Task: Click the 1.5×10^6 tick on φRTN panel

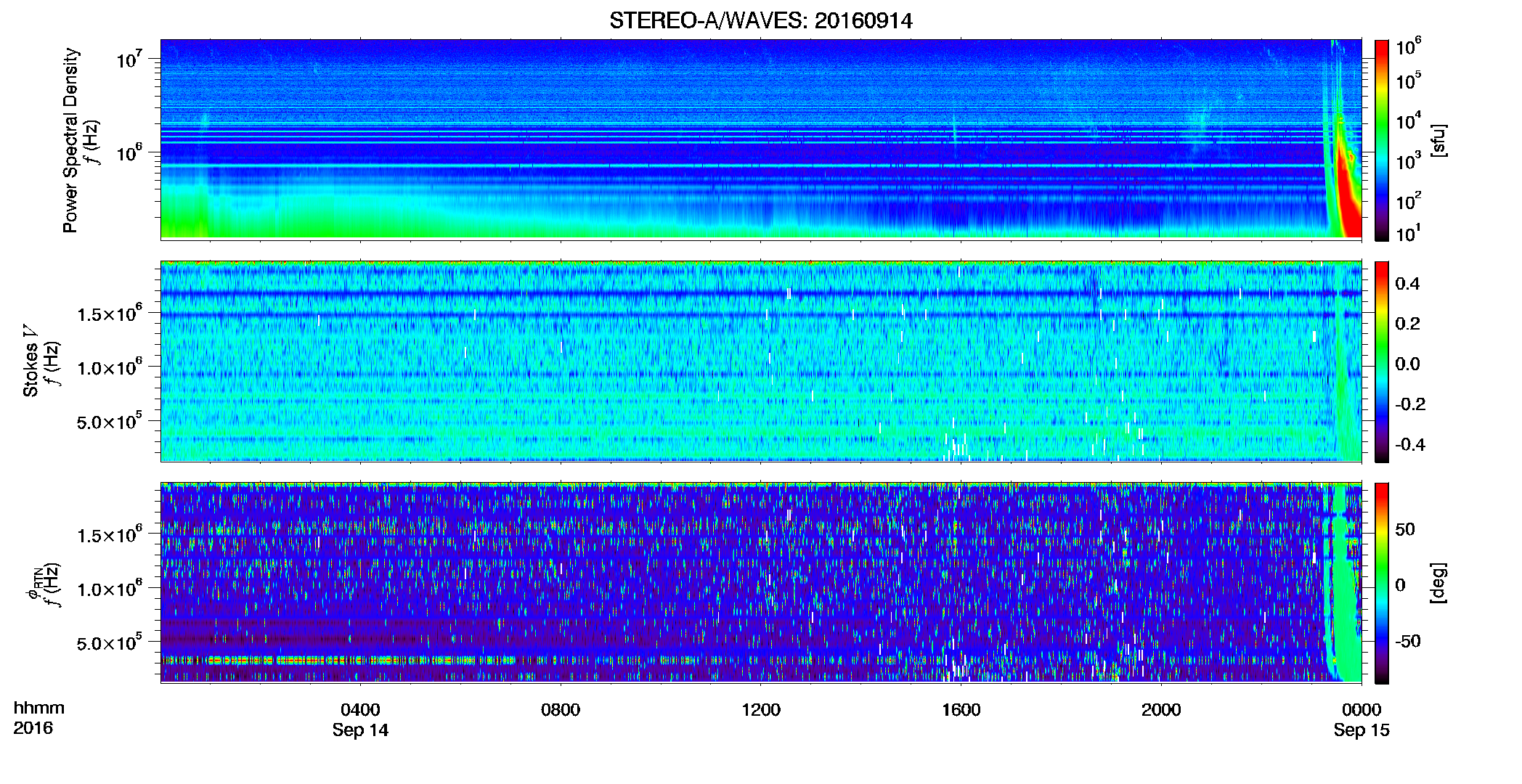Action: click(x=110, y=534)
